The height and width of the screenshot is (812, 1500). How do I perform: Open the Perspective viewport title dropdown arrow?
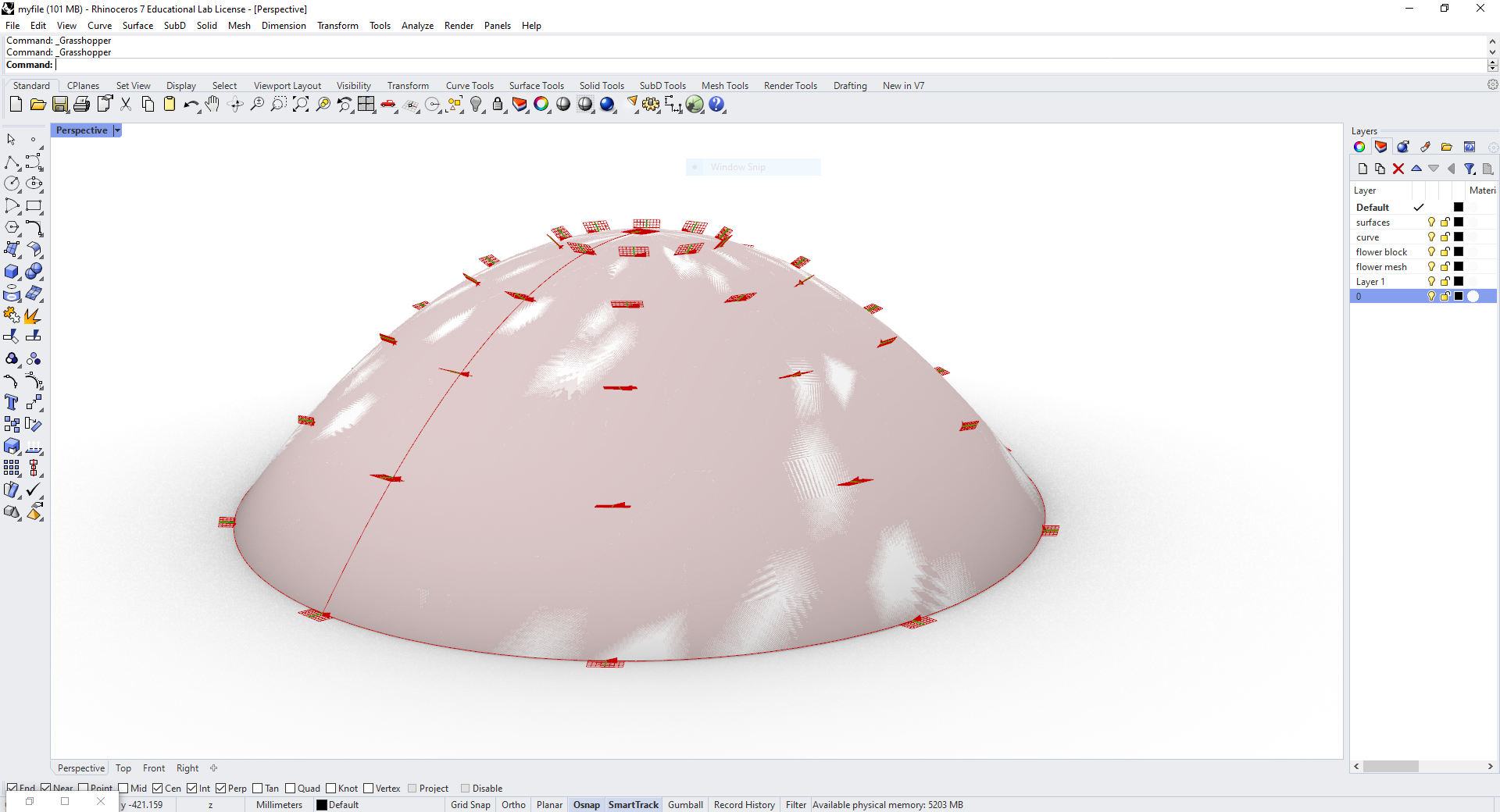click(117, 130)
